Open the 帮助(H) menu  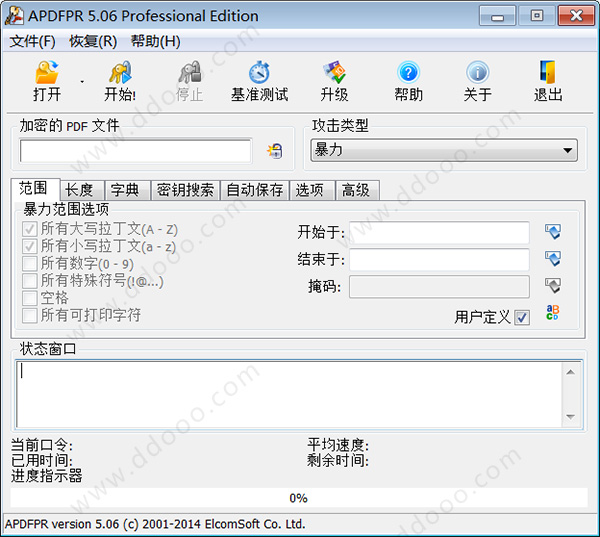pyautogui.click(x=155, y=41)
